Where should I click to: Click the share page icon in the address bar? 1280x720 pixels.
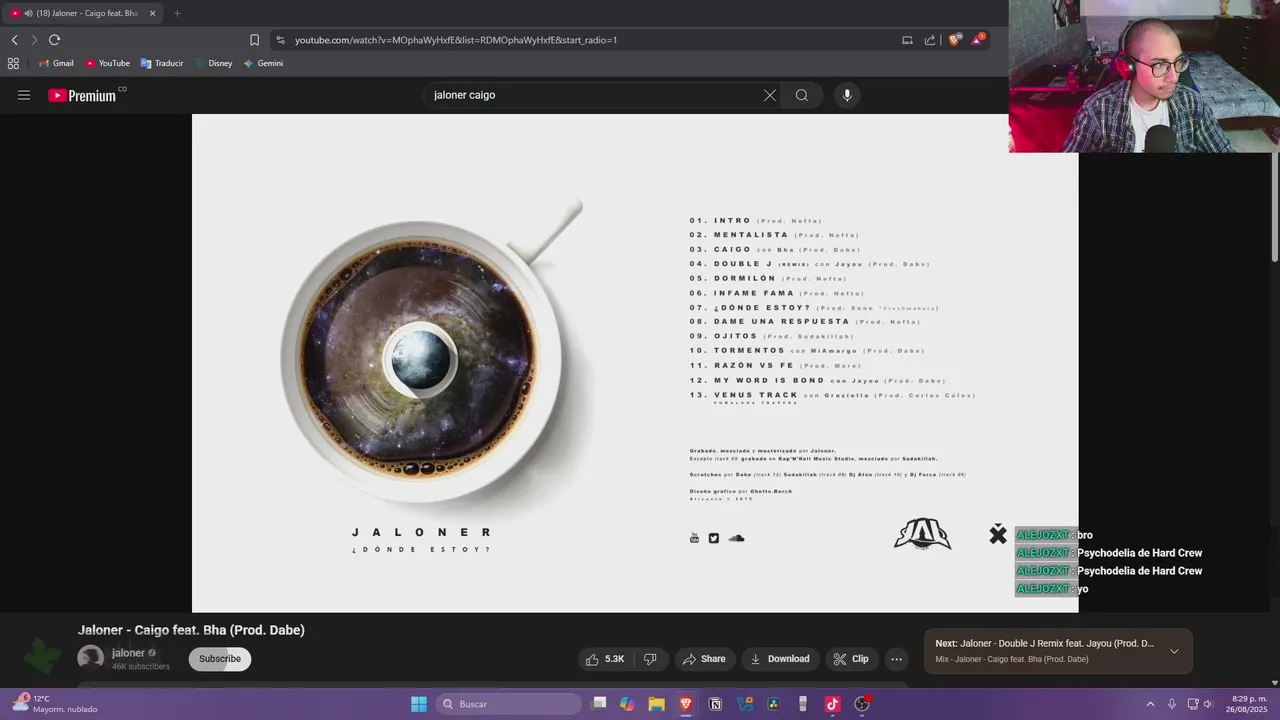[x=930, y=40]
